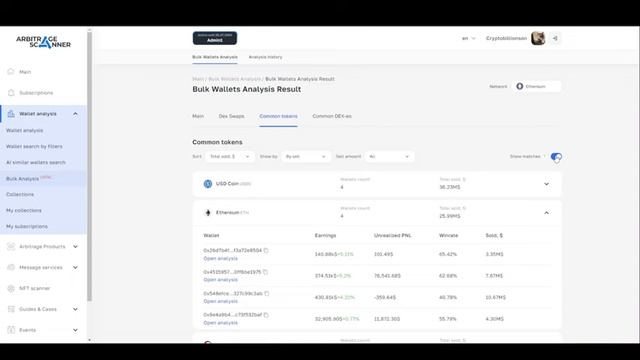Open My collections sidebar item
The image size is (640, 360).
pos(24,210)
